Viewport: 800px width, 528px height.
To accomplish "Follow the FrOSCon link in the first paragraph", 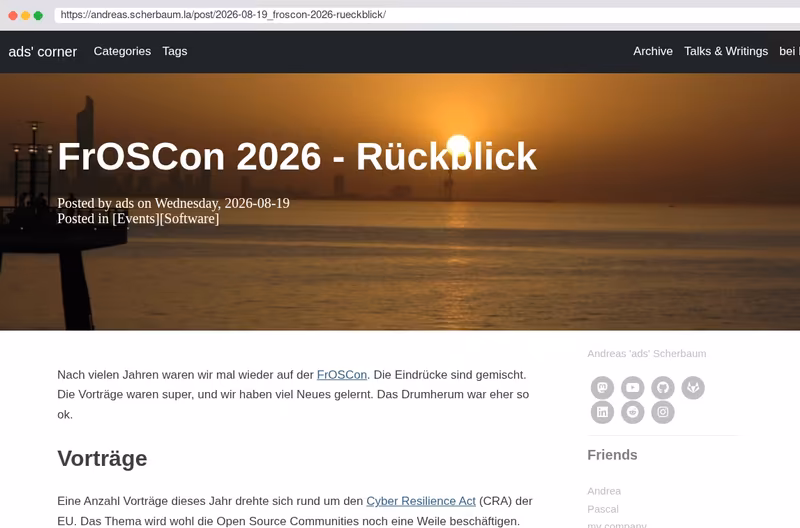I will click(342, 375).
